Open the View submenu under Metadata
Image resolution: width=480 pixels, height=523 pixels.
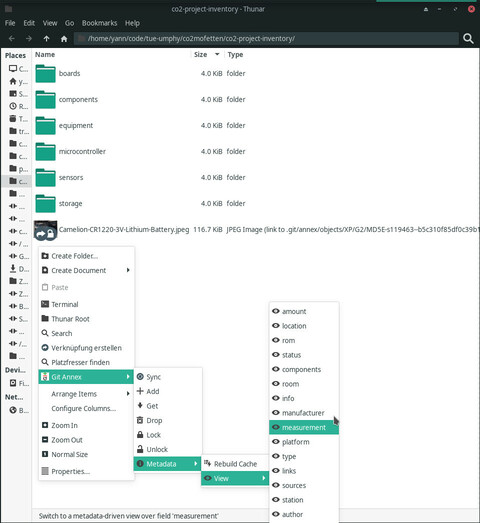(235, 479)
